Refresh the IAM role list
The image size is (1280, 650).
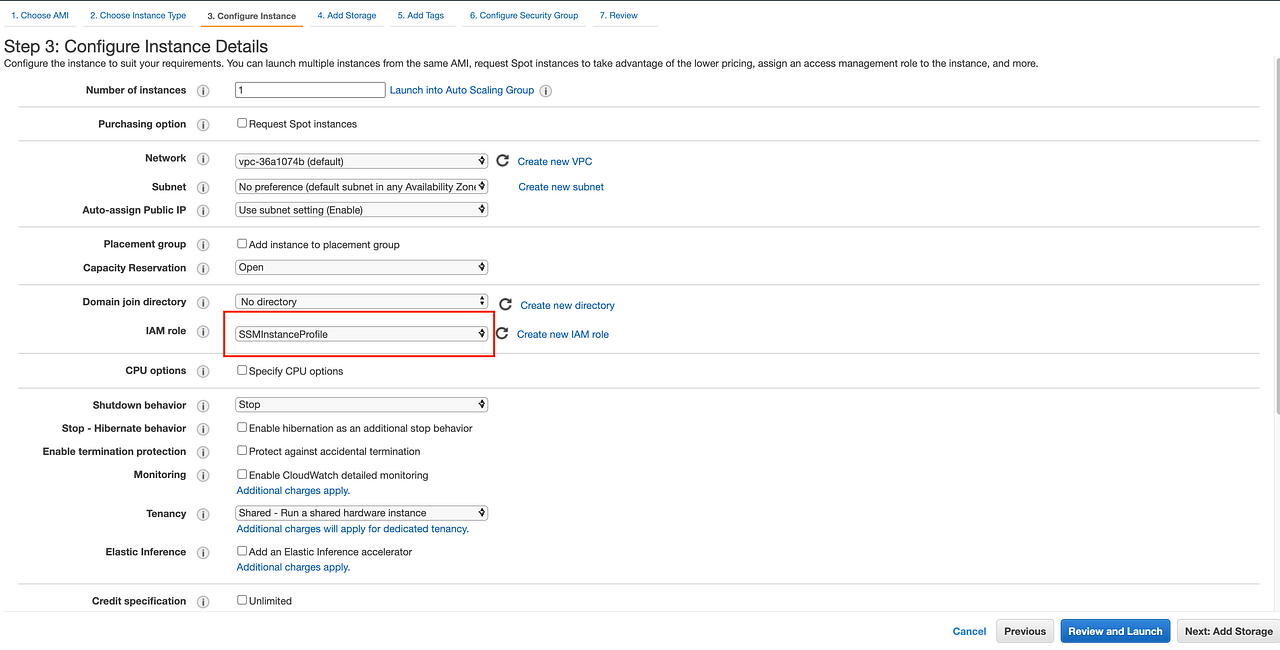[502, 333]
